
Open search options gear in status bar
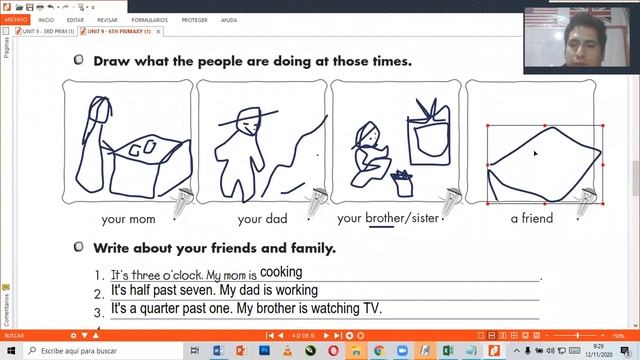pyautogui.click(x=73, y=336)
